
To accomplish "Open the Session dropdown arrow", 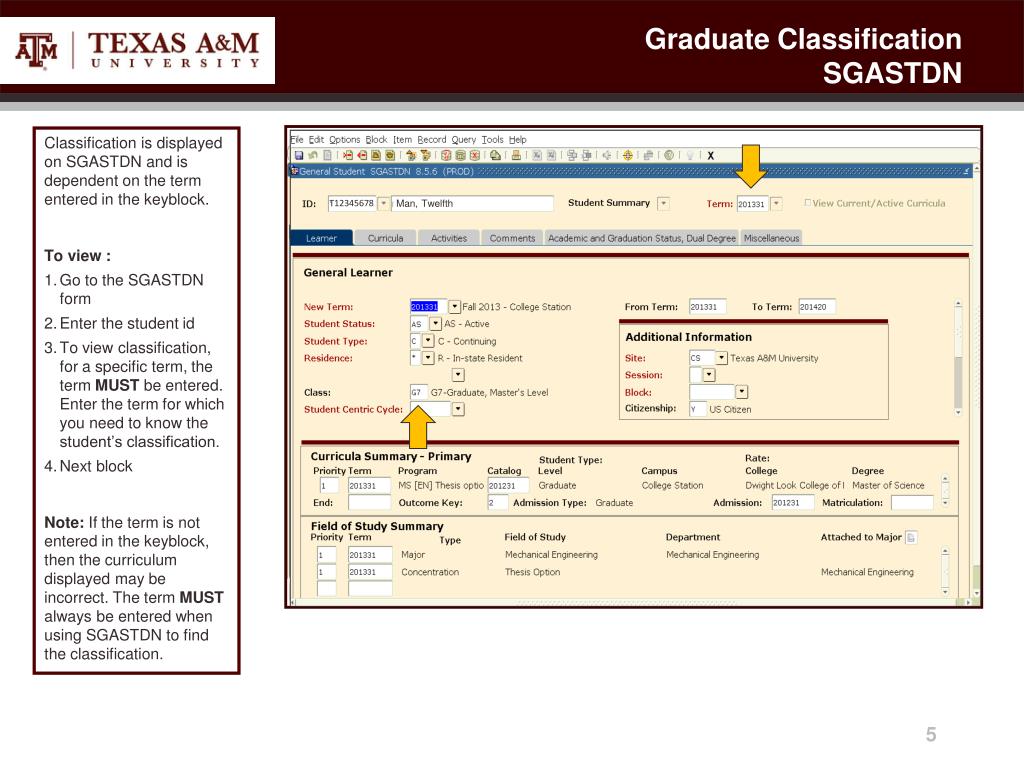I will click(x=709, y=375).
